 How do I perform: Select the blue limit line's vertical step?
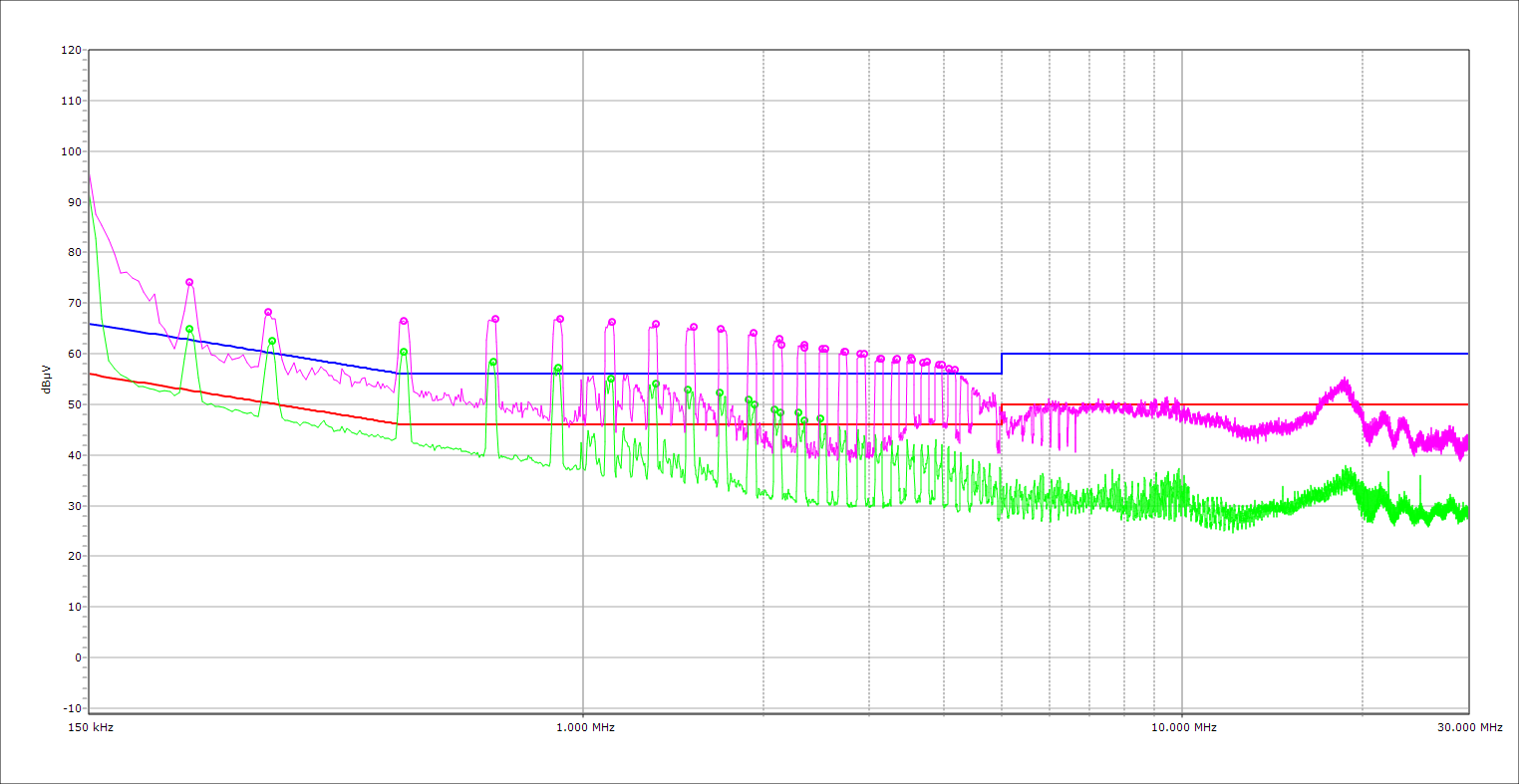pyautogui.click(x=1002, y=364)
